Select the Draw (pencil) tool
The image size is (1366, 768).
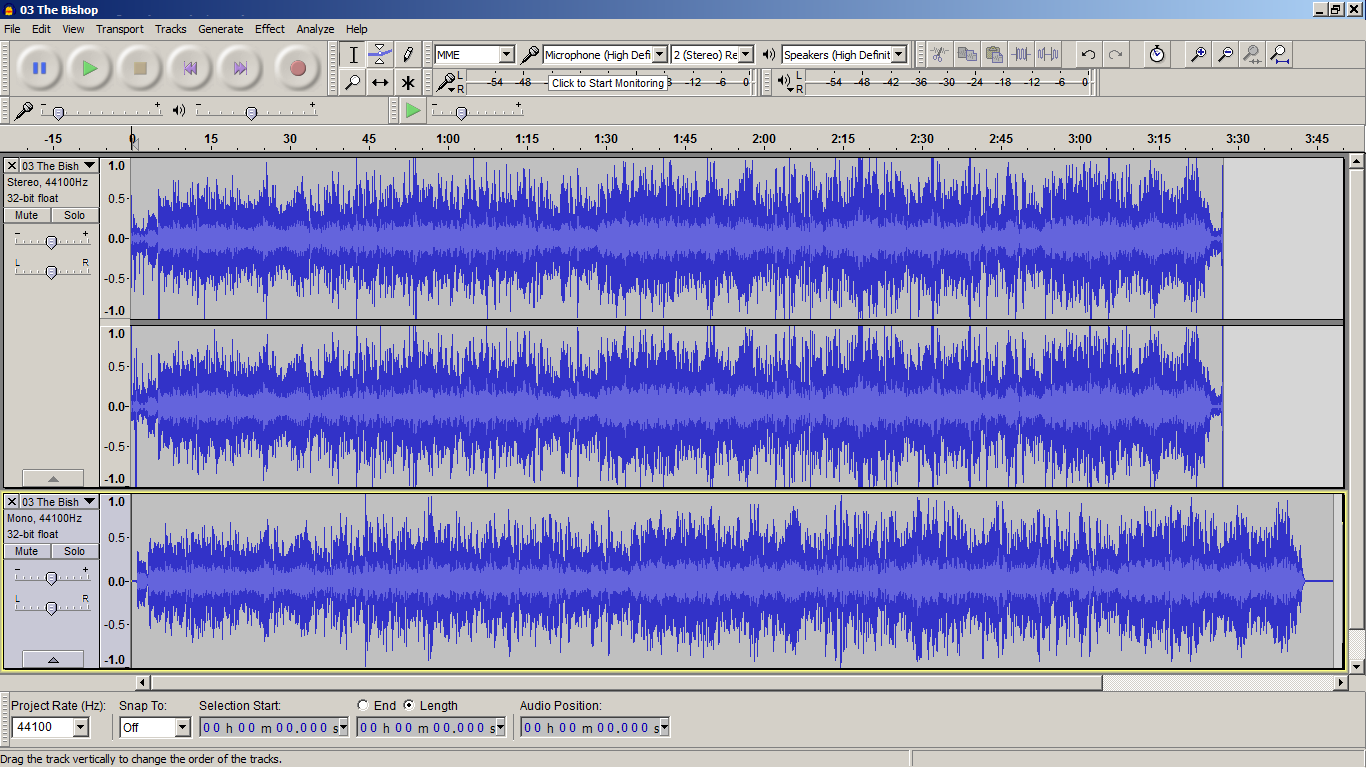tap(408, 54)
